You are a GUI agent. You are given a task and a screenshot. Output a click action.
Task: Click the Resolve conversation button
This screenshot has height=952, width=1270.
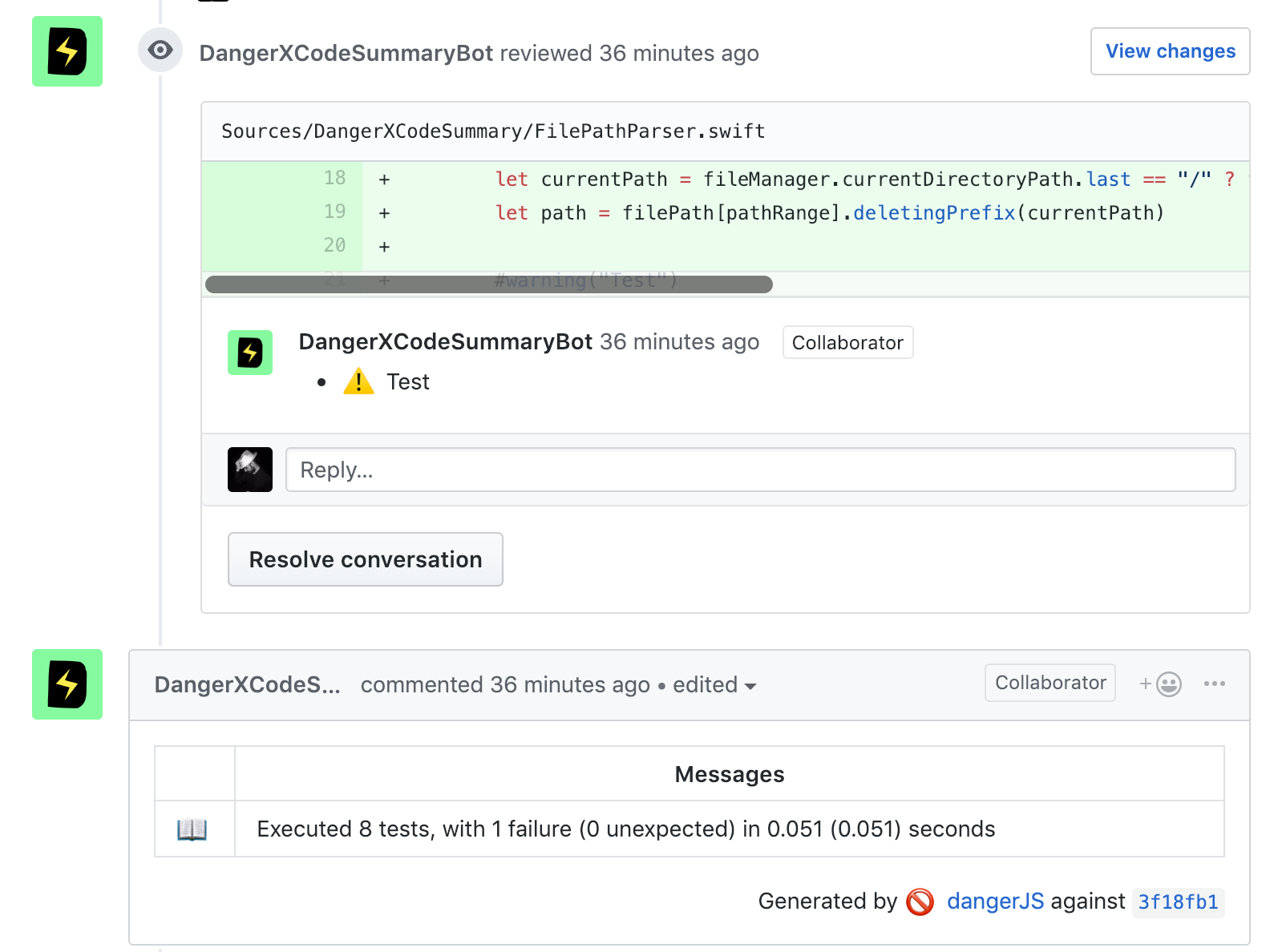(366, 559)
